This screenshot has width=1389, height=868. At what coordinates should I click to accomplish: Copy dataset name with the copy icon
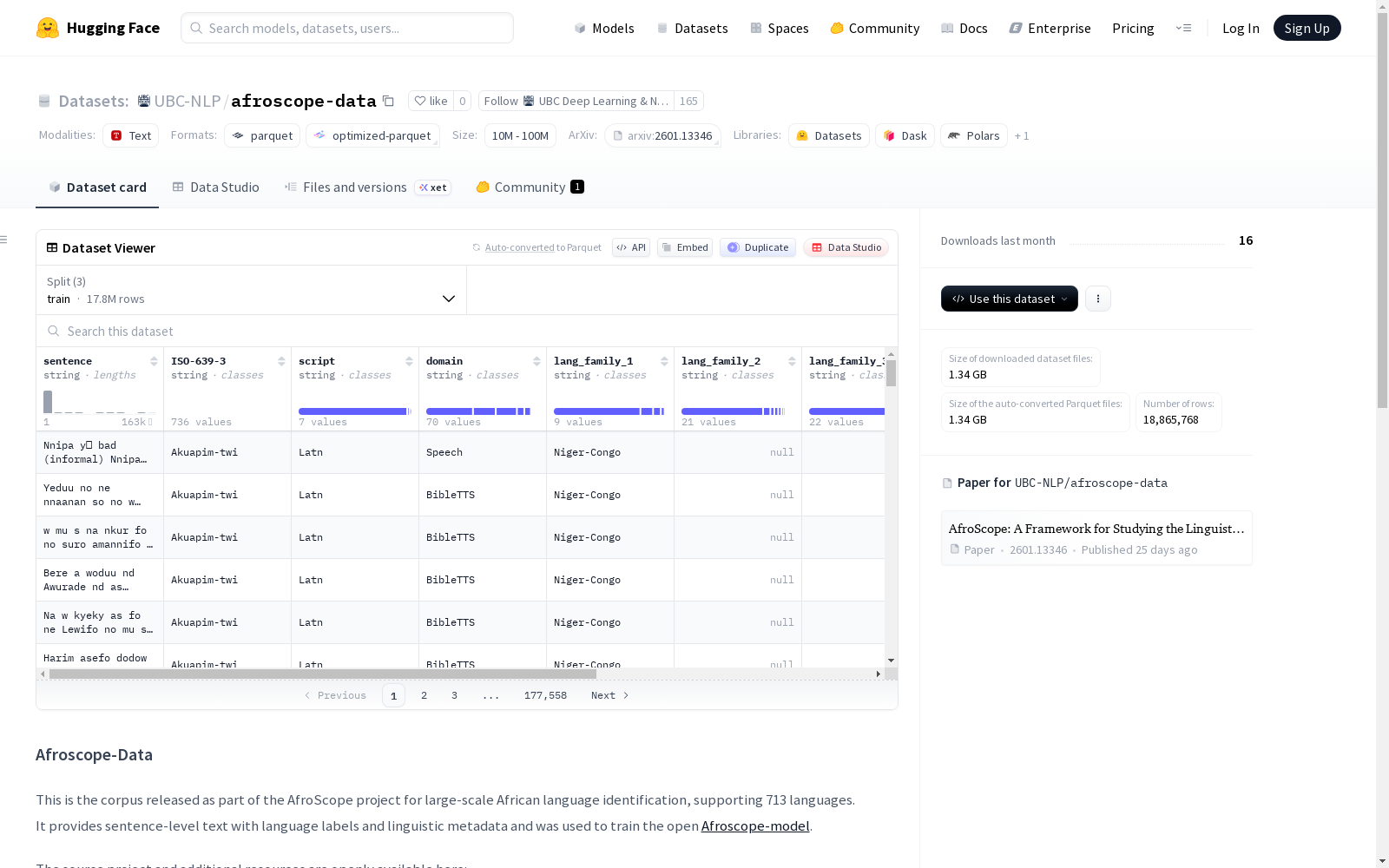389,102
